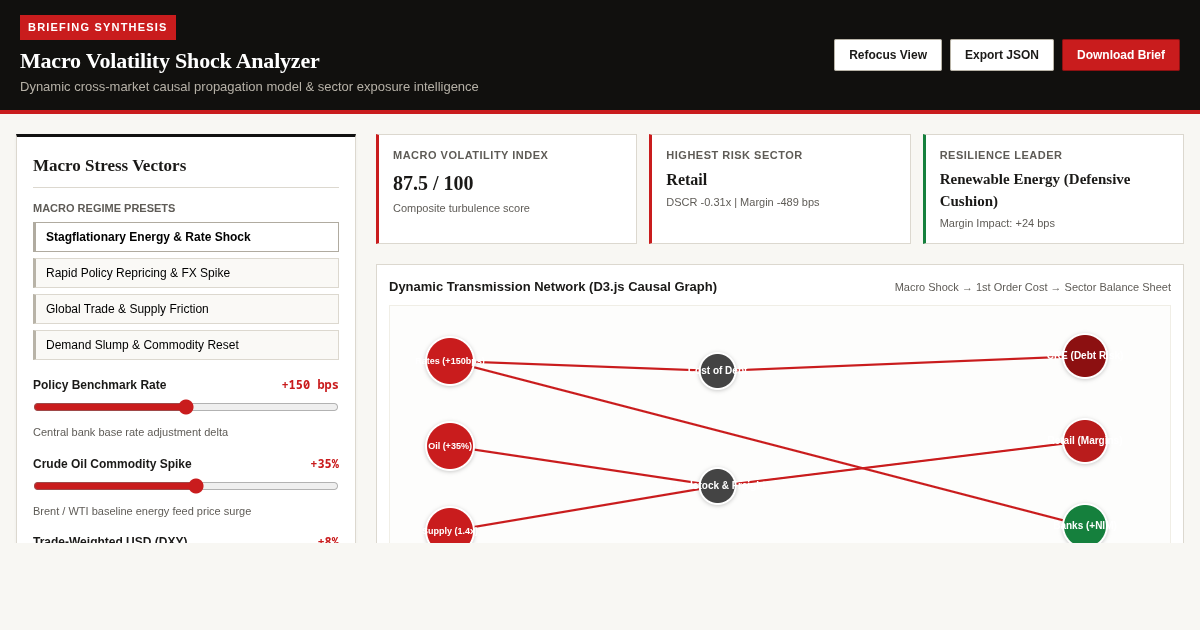Screen dimensions: 1200x630
Task: Export data via Export JSON button
Action: click(x=1002, y=55)
